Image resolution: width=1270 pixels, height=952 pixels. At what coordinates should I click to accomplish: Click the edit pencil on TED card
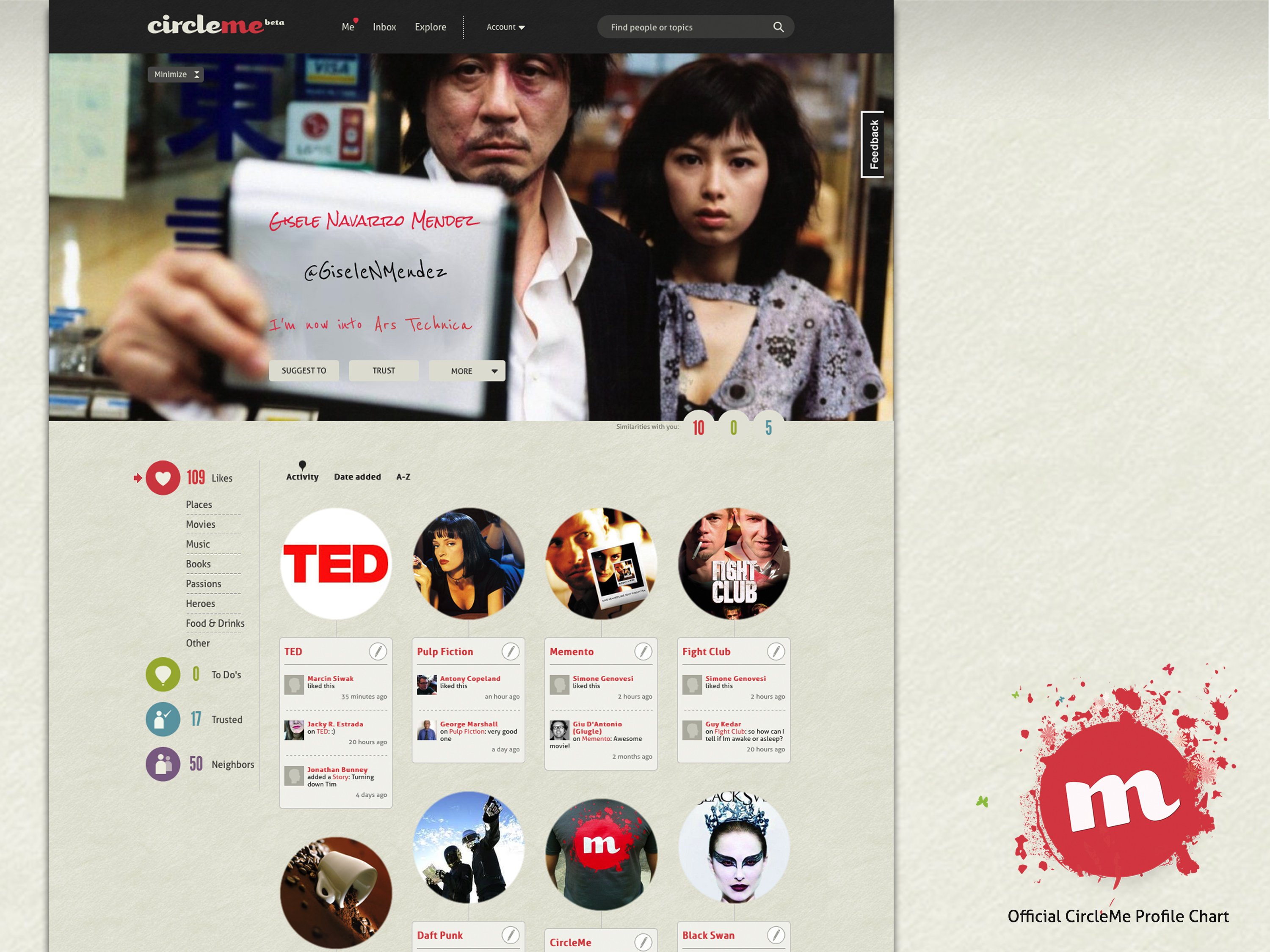[377, 651]
